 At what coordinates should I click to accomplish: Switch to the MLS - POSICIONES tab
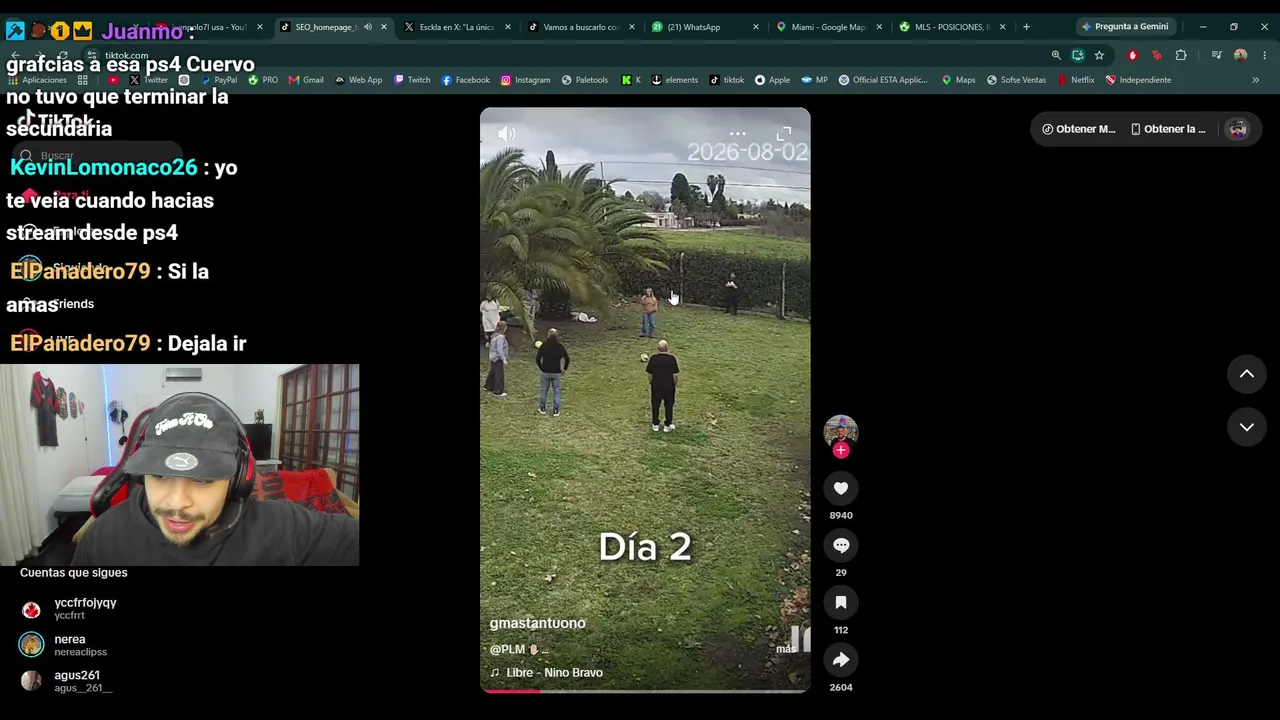coord(951,27)
